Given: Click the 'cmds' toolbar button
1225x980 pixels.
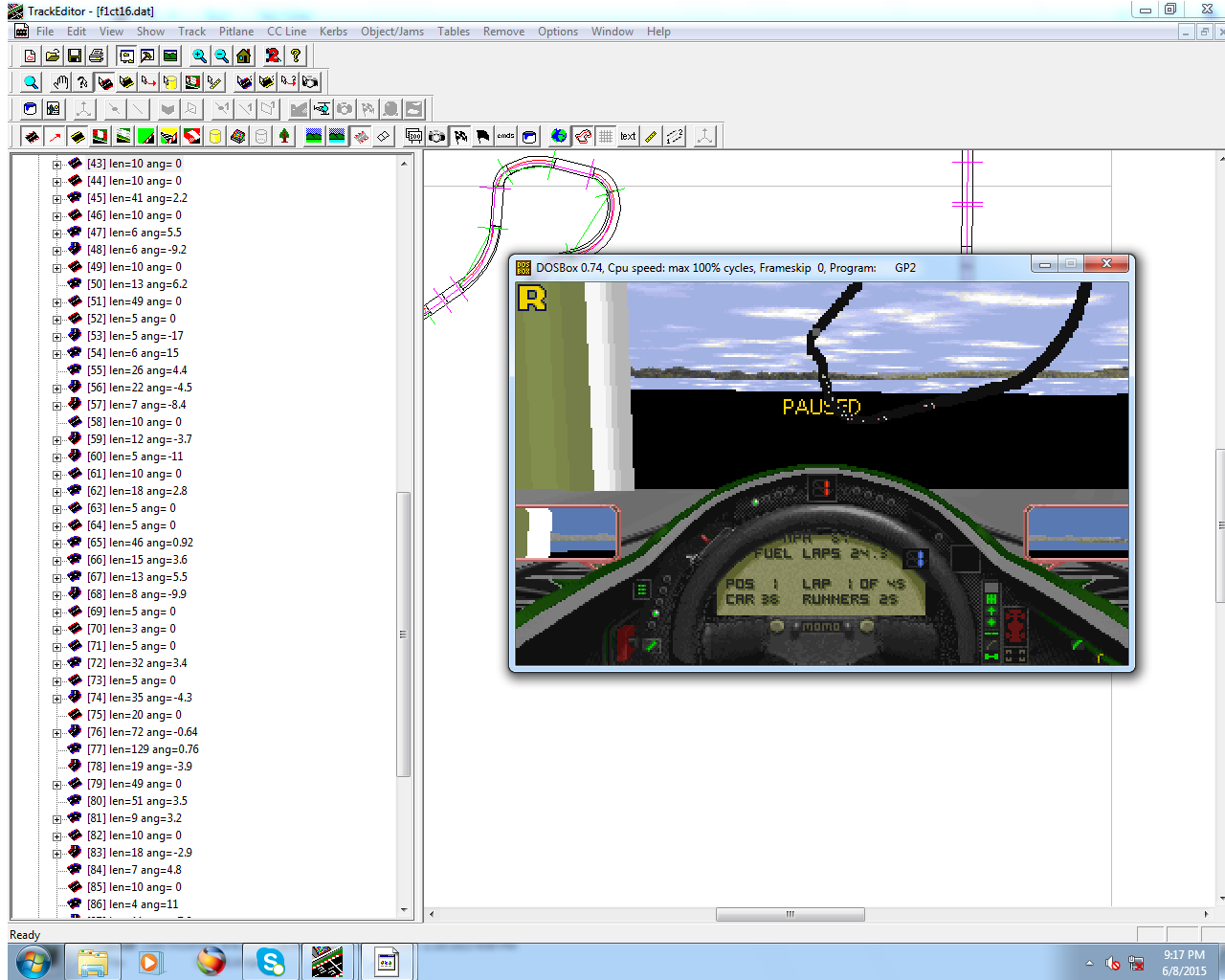Looking at the screenshot, I should (505, 136).
